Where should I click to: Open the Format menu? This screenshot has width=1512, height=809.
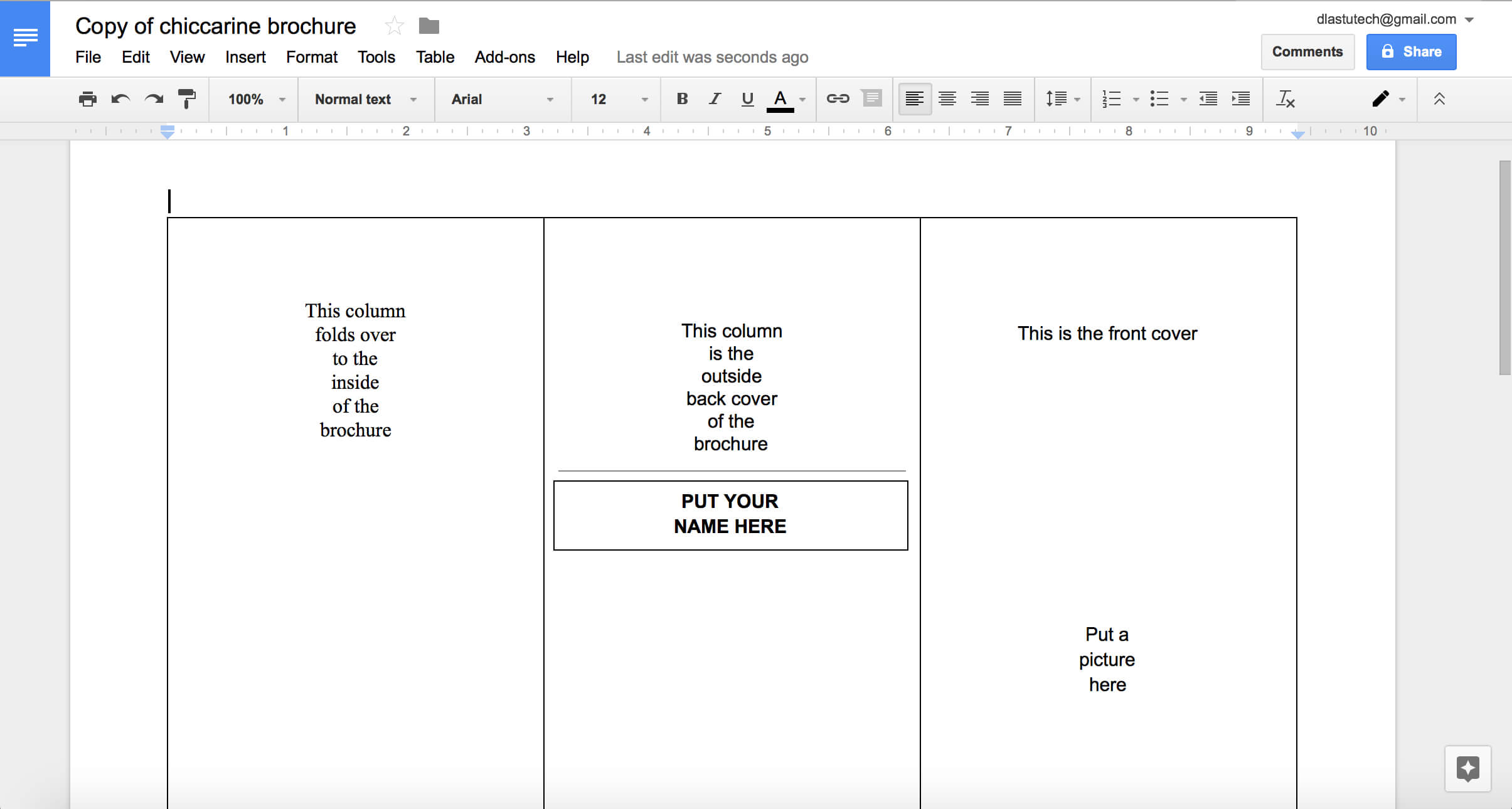(312, 57)
